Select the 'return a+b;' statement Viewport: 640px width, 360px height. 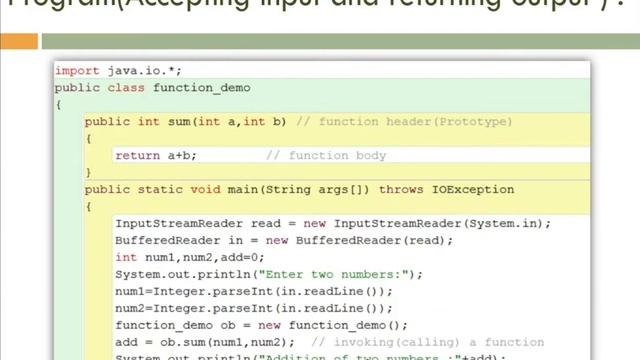[x=156, y=156]
